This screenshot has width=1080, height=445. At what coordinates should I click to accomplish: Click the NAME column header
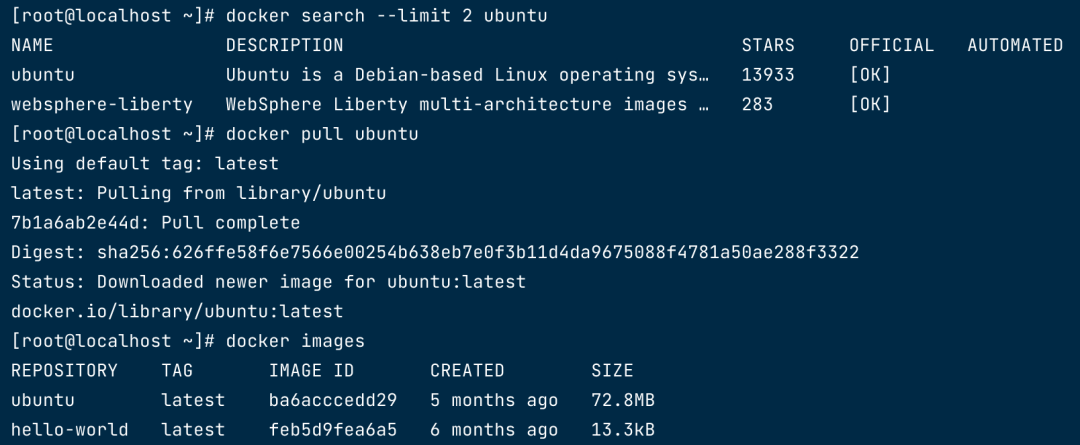point(32,45)
